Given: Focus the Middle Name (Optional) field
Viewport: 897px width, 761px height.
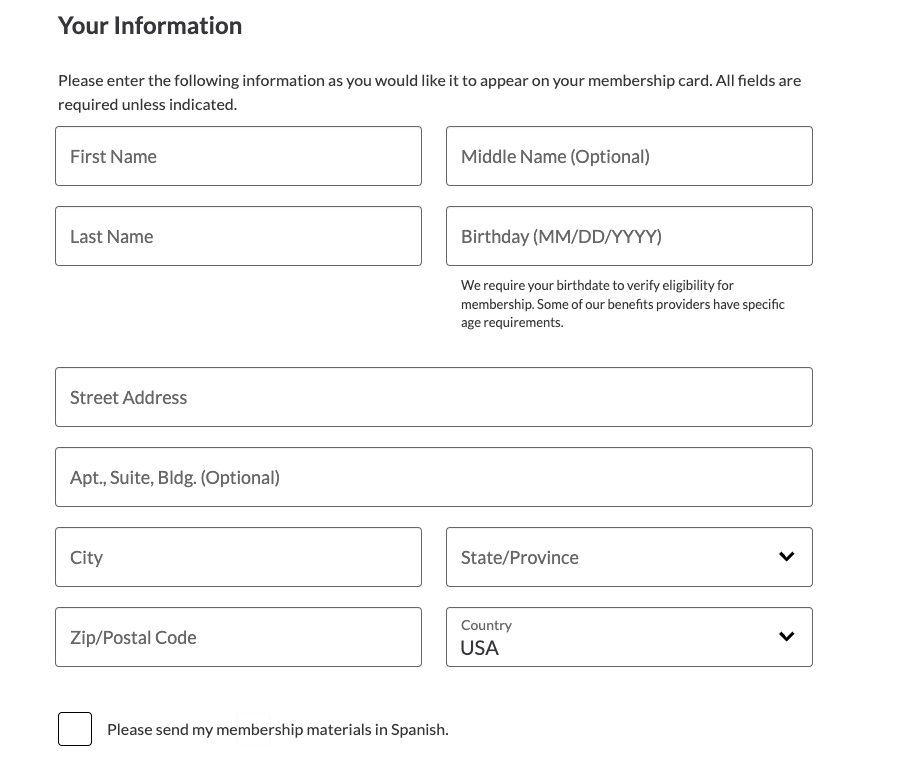Looking at the screenshot, I should pyautogui.click(x=629, y=156).
